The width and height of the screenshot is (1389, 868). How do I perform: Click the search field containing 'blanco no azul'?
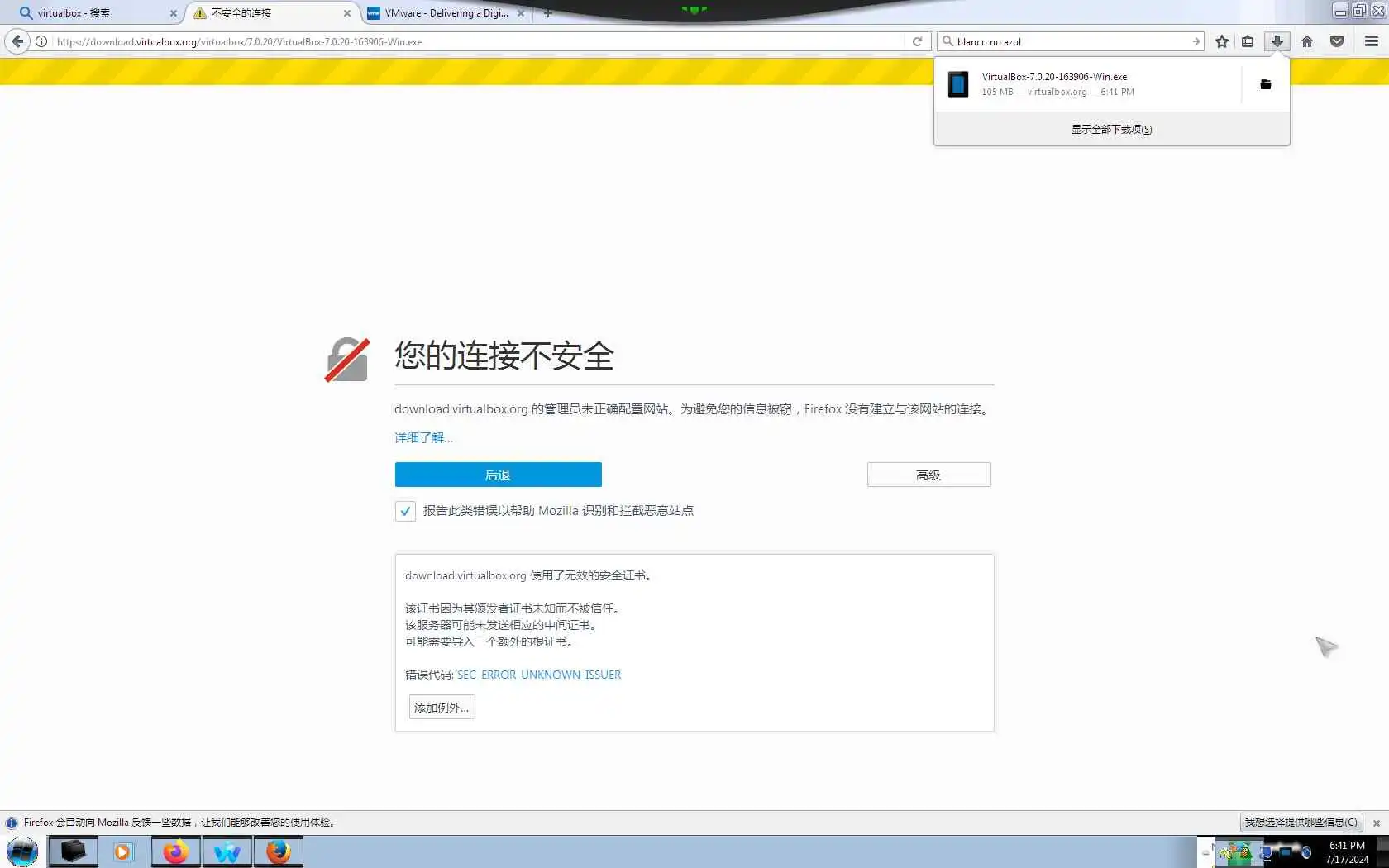click(x=1072, y=41)
